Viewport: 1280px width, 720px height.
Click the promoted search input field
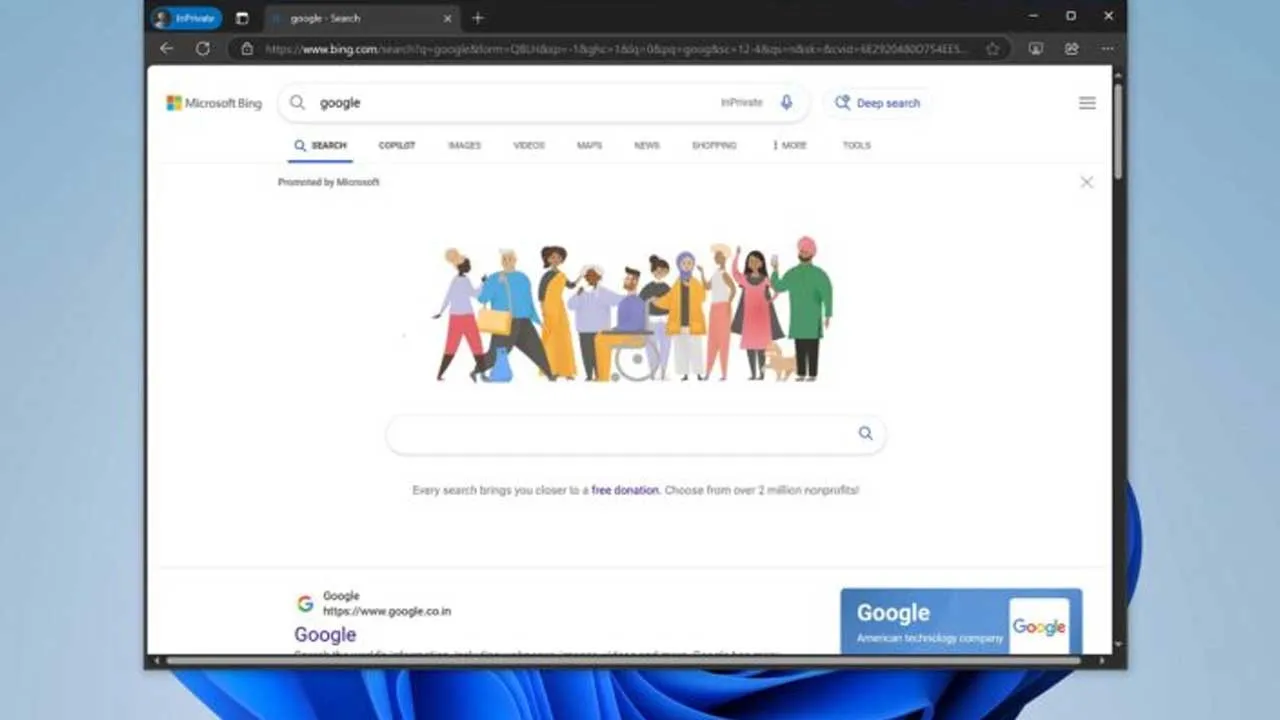pos(635,434)
